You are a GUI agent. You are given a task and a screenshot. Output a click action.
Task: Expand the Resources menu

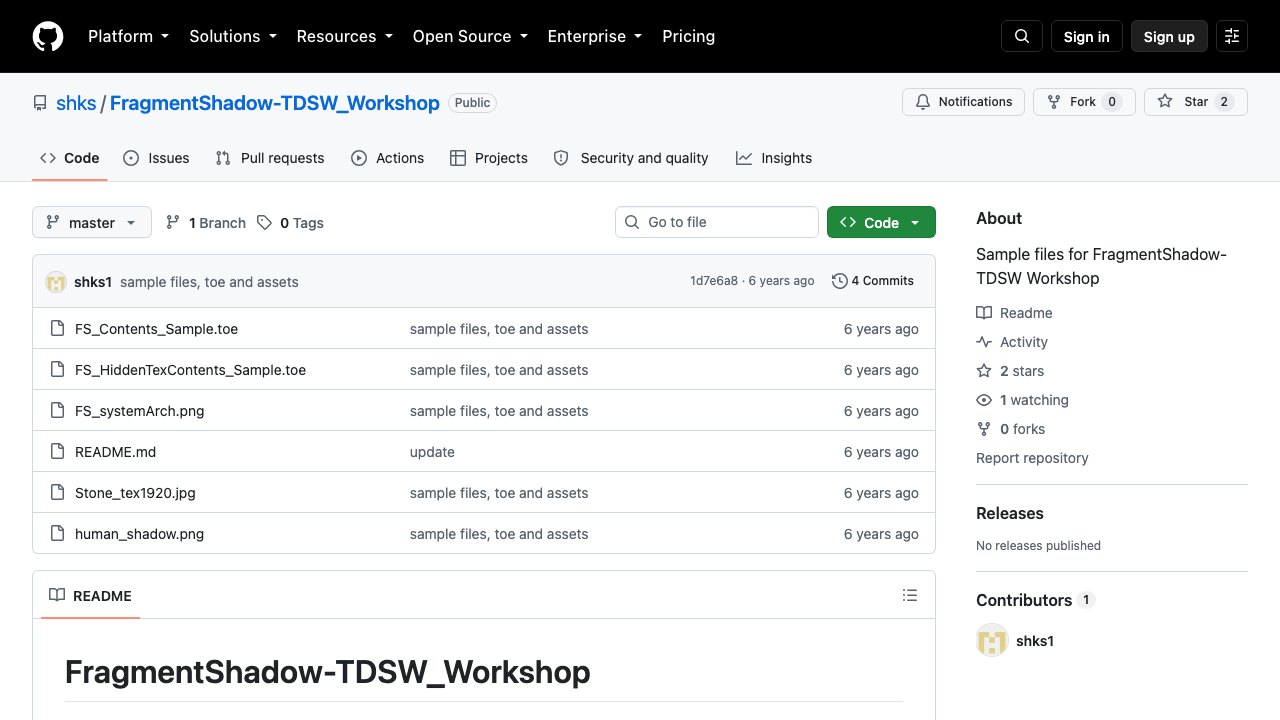click(344, 36)
